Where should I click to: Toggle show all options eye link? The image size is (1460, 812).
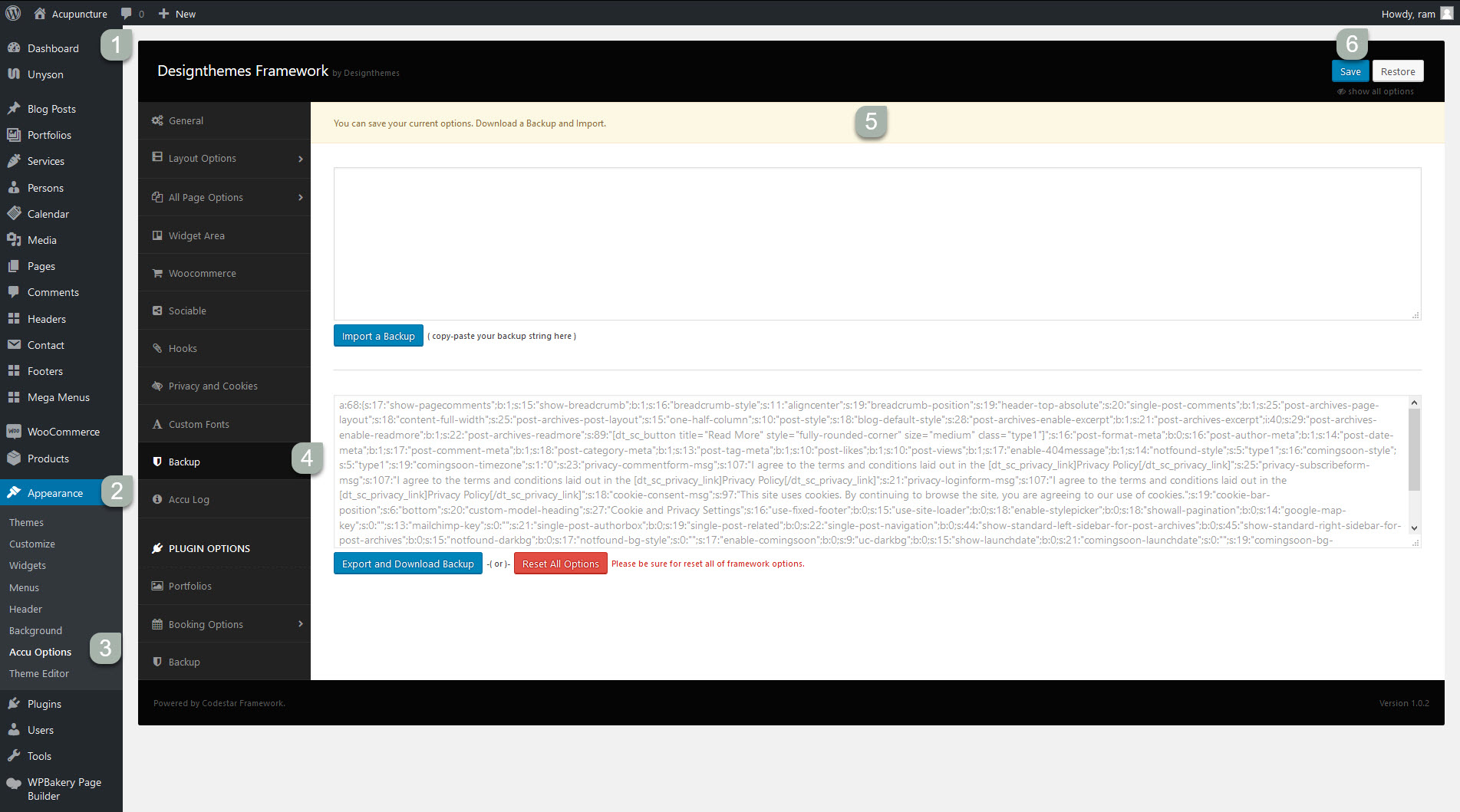coord(1376,91)
